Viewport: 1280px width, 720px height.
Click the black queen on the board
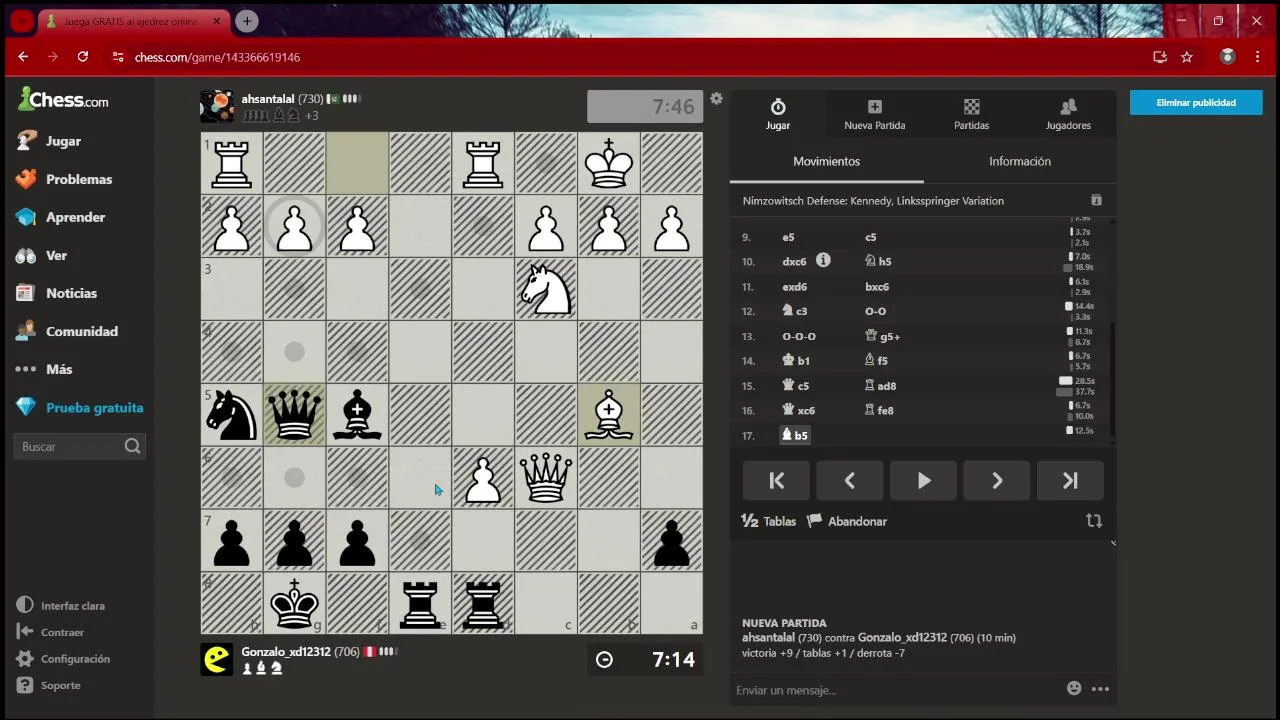pyautogui.click(x=294, y=415)
